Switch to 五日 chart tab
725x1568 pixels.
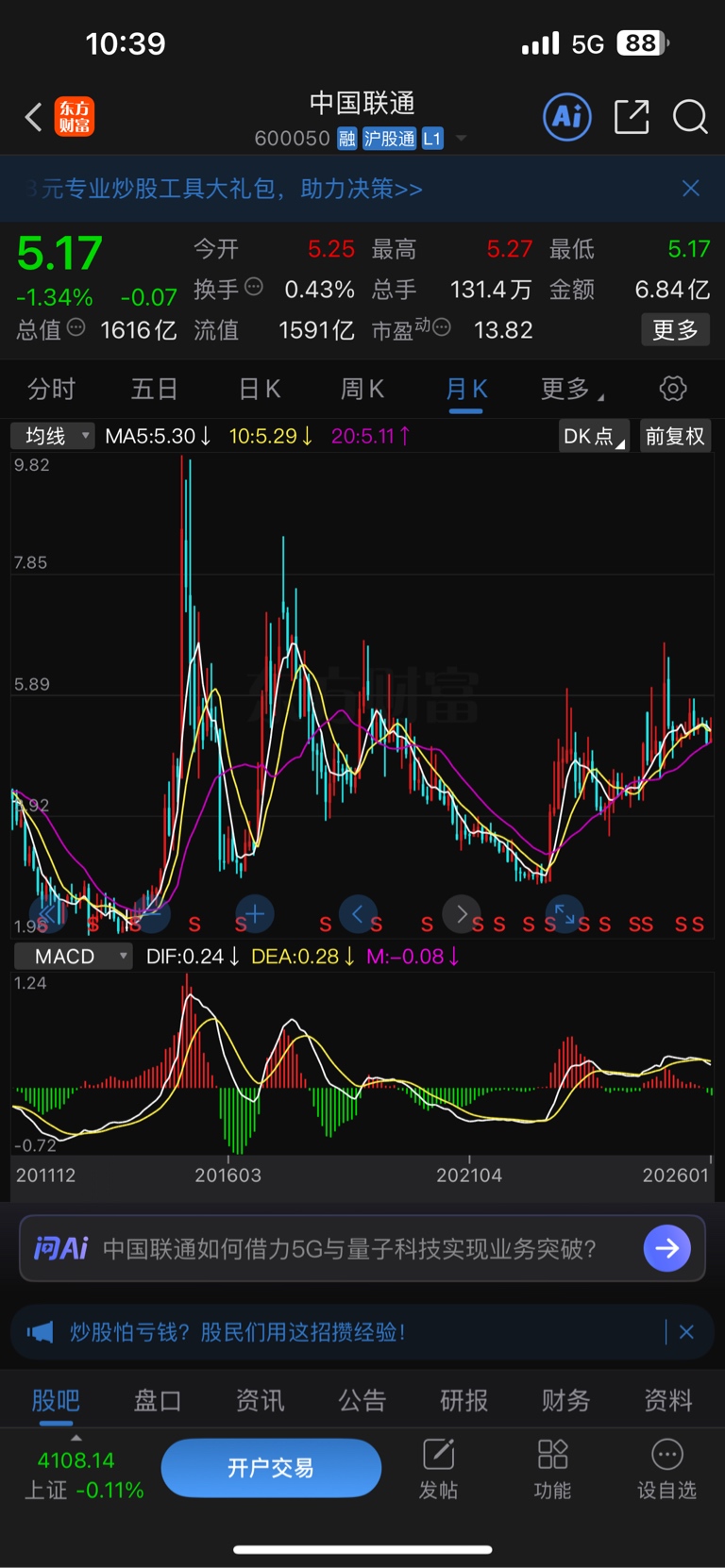[x=155, y=389]
